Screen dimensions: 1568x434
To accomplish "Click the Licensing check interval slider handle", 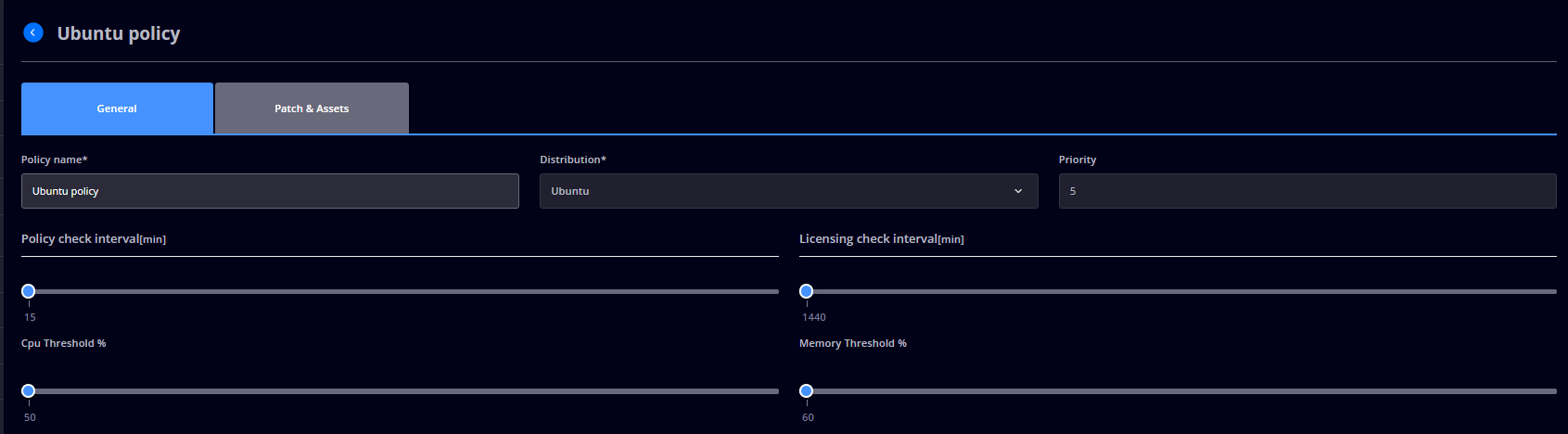I will [807, 291].
